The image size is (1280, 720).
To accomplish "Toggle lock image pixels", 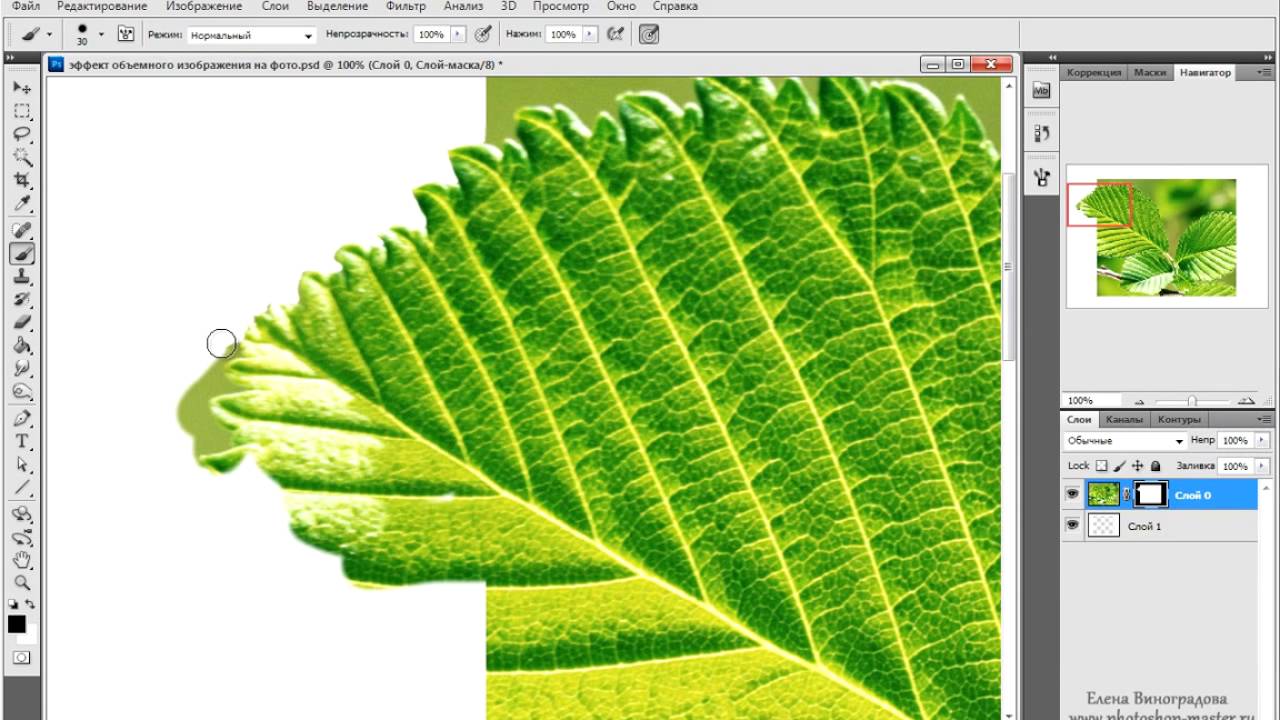I will [1120, 466].
